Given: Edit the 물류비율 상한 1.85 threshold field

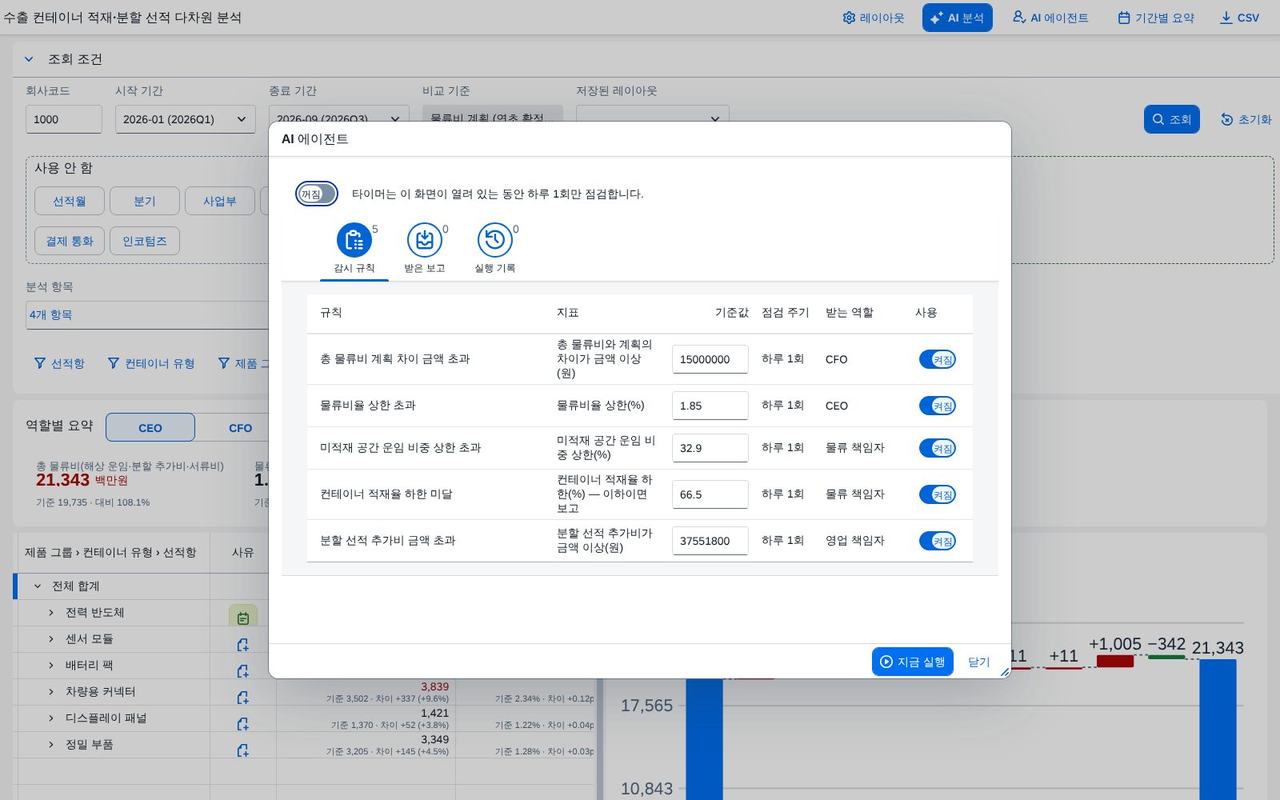Looking at the screenshot, I should point(710,405).
